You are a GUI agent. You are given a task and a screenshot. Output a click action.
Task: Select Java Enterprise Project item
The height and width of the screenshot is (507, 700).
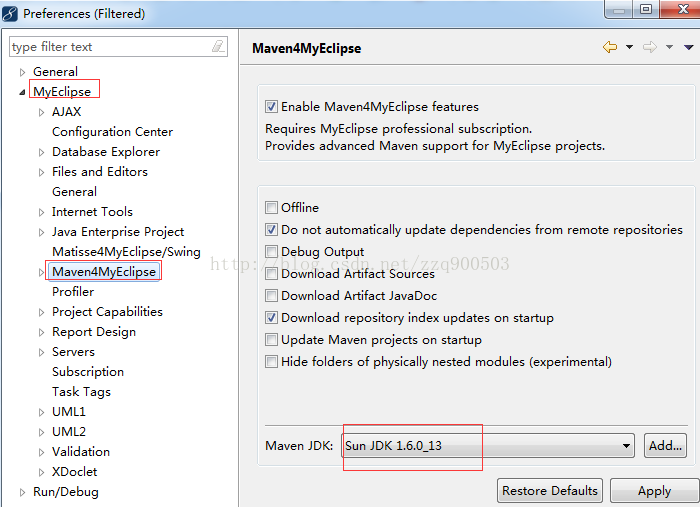click(118, 232)
